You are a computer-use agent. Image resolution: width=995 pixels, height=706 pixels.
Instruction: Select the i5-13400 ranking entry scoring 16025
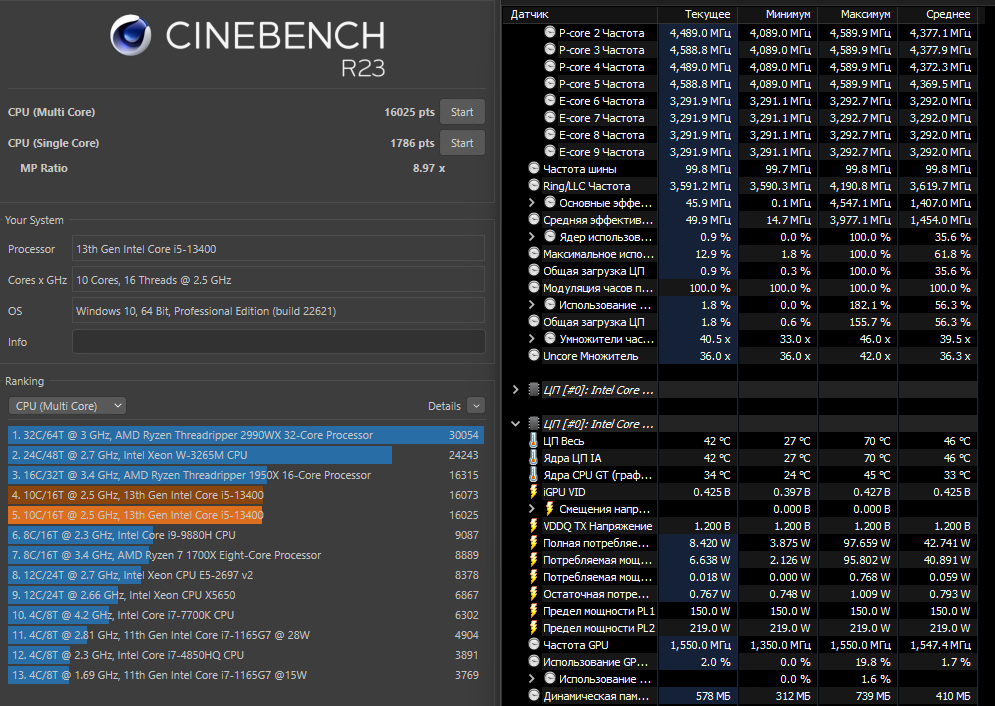coord(246,515)
